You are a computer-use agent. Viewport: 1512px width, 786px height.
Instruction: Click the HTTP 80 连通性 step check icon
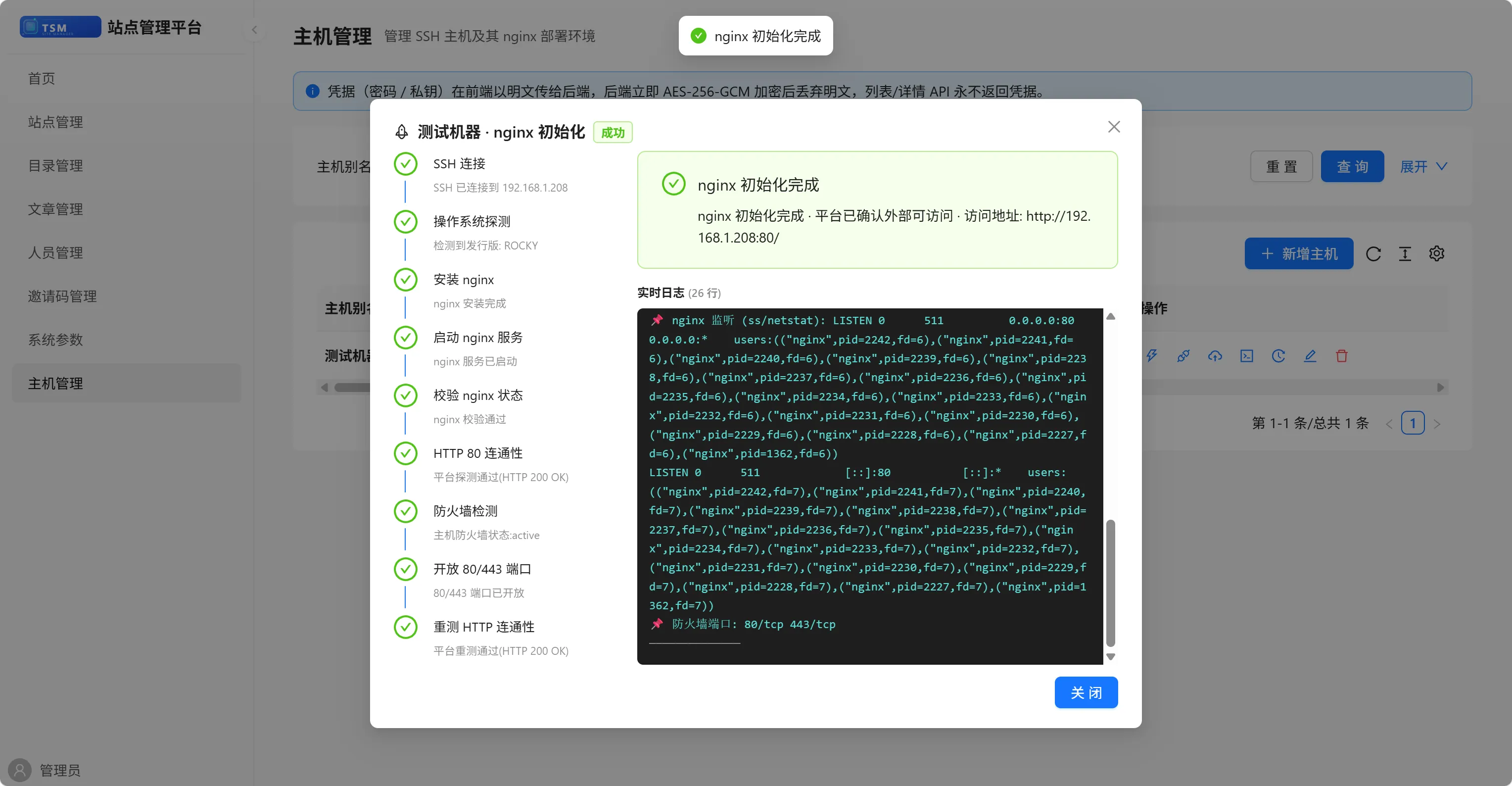point(406,454)
